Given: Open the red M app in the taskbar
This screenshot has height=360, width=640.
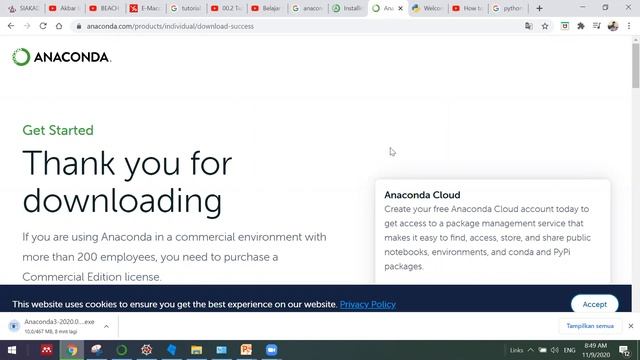Looking at the screenshot, I should coord(47,350).
